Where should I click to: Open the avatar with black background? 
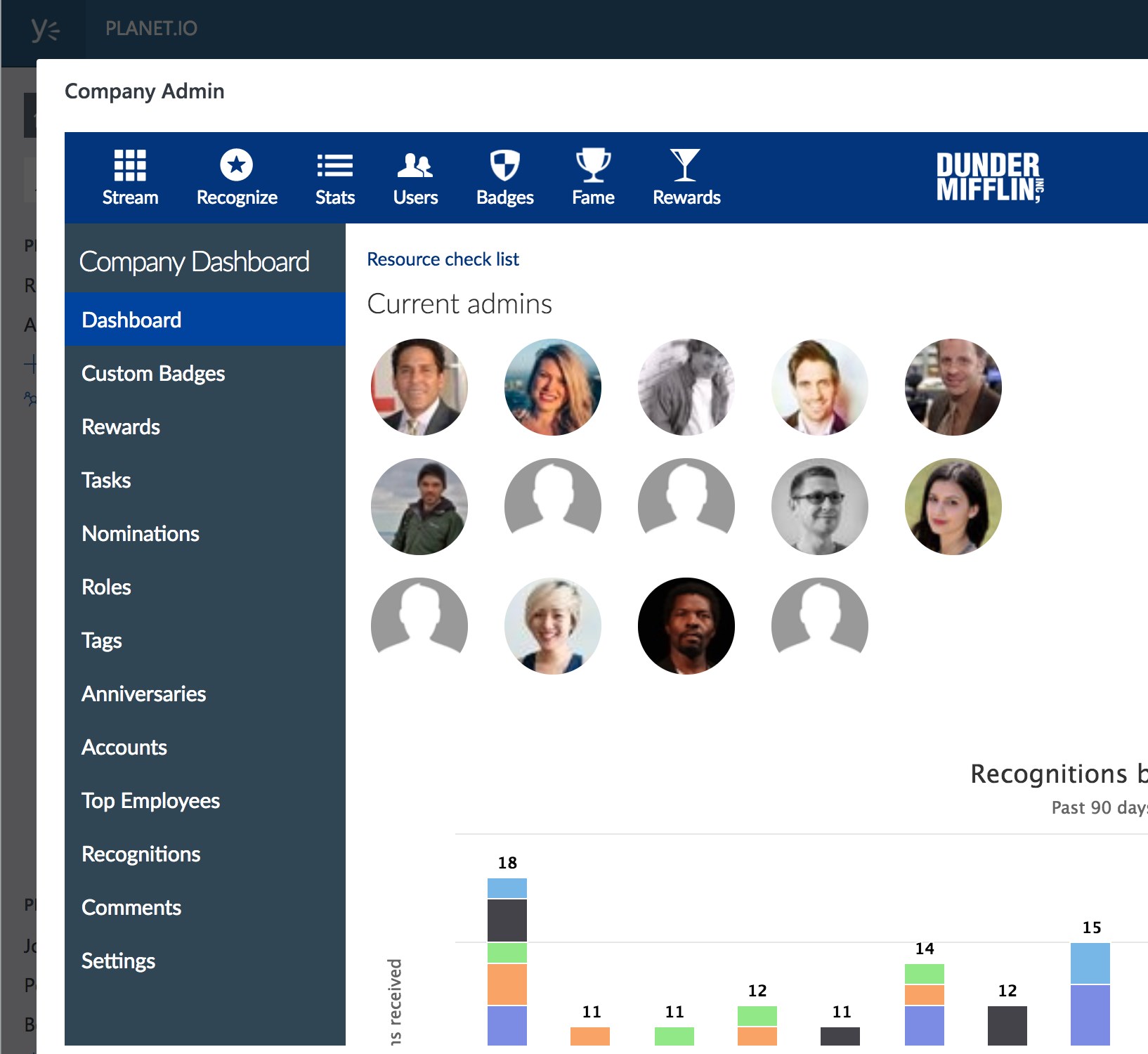[x=686, y=626]
